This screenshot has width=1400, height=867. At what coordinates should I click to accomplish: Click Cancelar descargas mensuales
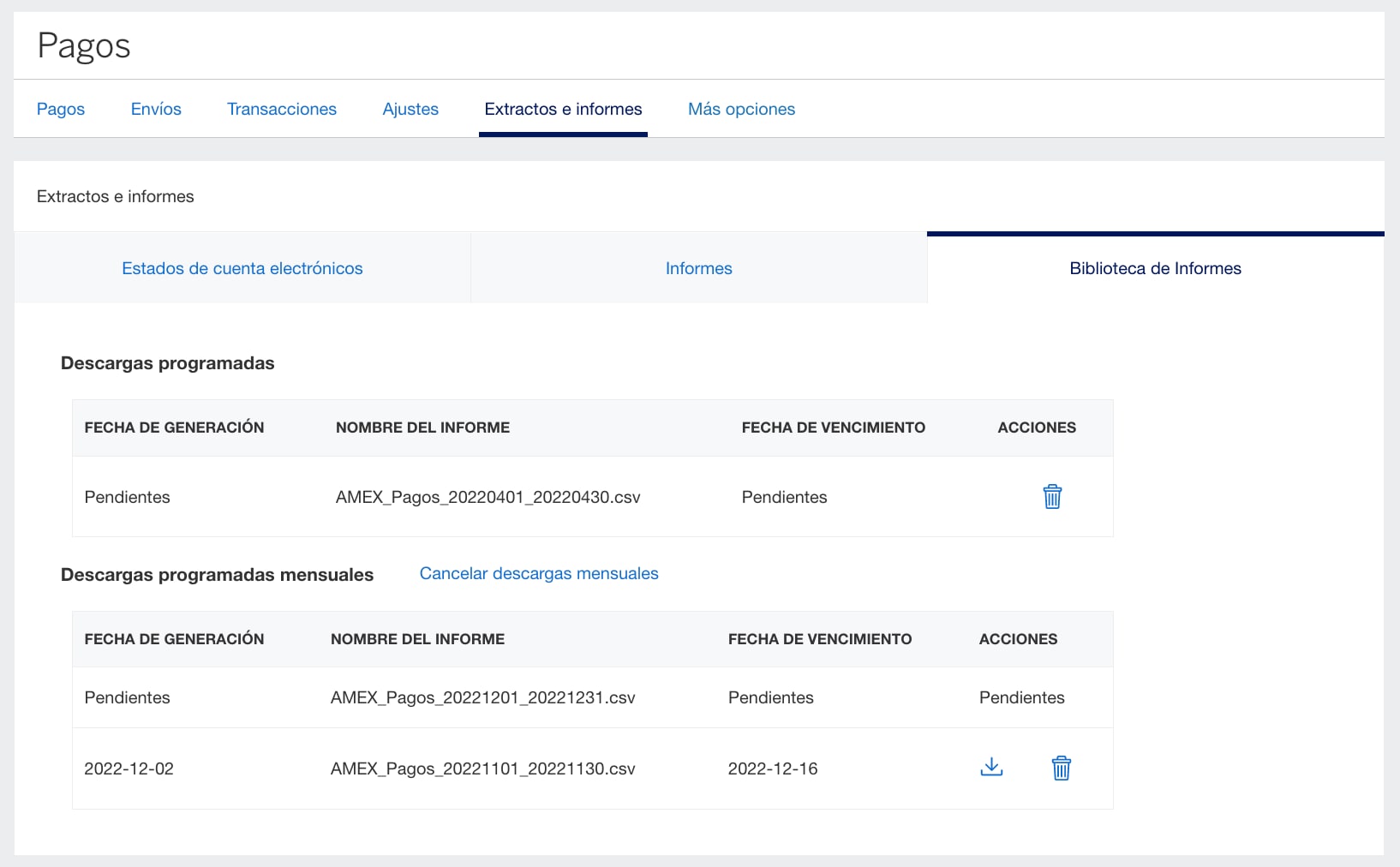[538, 573]
